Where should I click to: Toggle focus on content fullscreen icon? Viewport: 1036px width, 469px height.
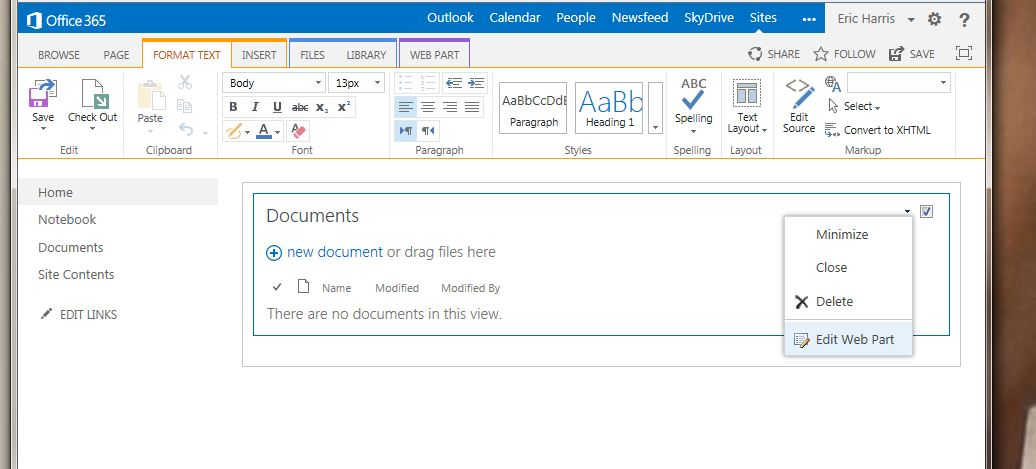click(964, 54)
